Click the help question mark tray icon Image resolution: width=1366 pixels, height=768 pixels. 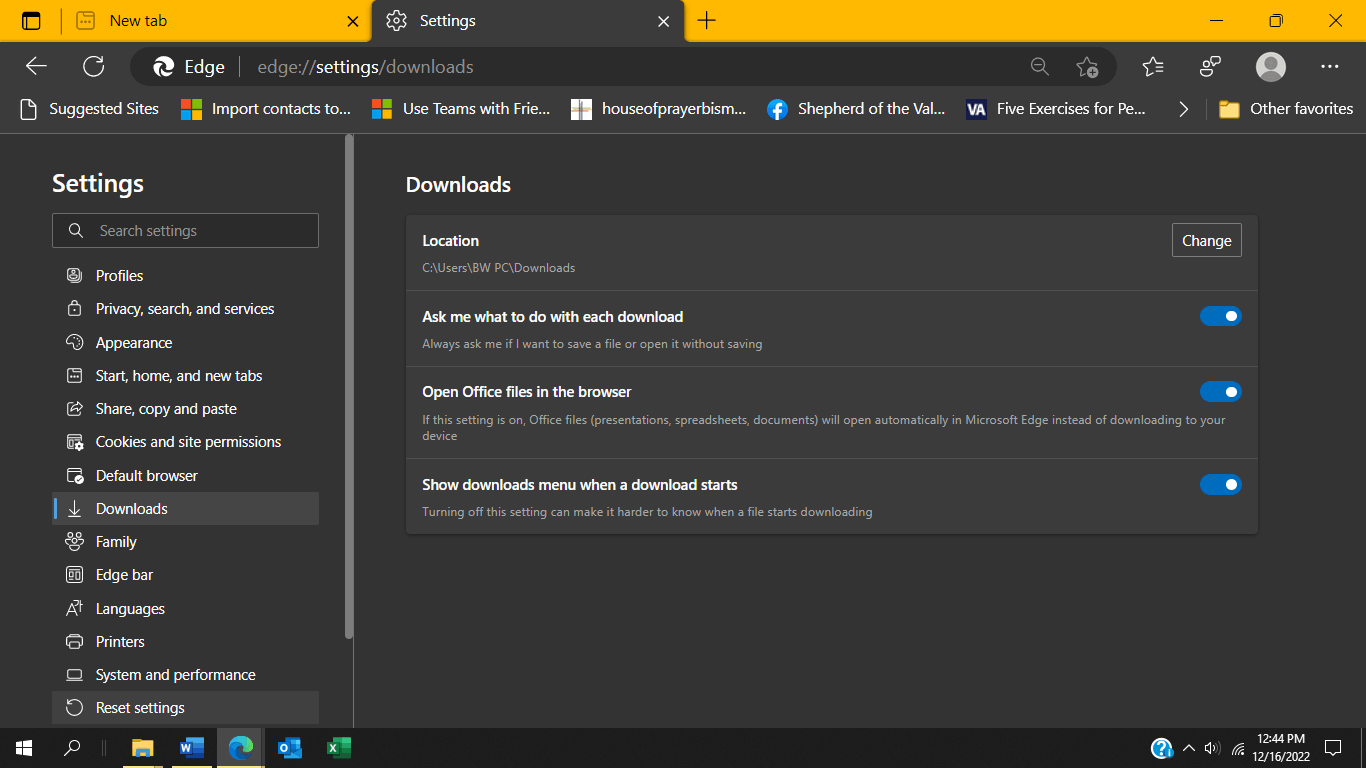pos(1162,747)
